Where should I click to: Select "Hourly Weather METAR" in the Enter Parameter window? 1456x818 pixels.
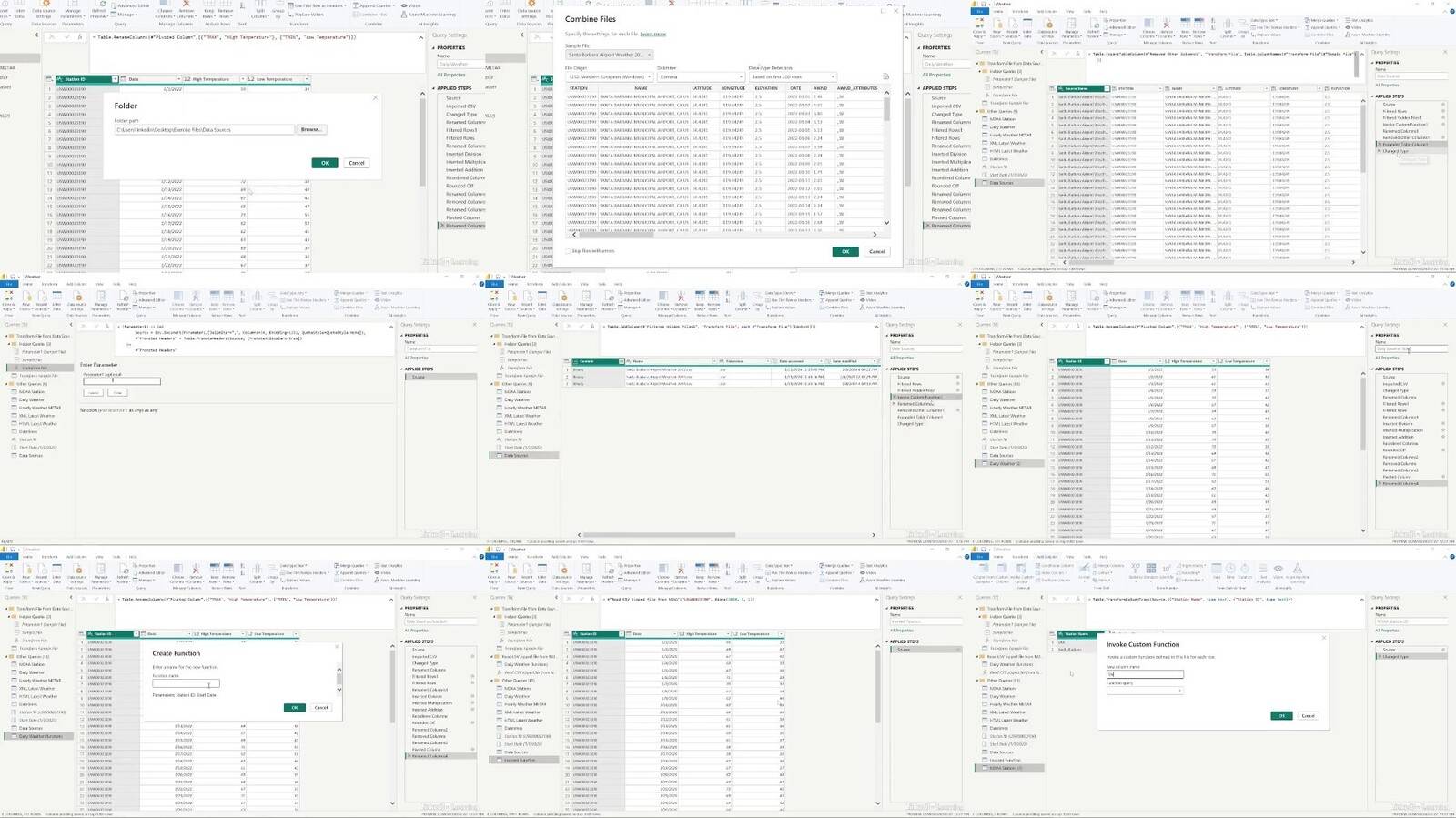39,408
